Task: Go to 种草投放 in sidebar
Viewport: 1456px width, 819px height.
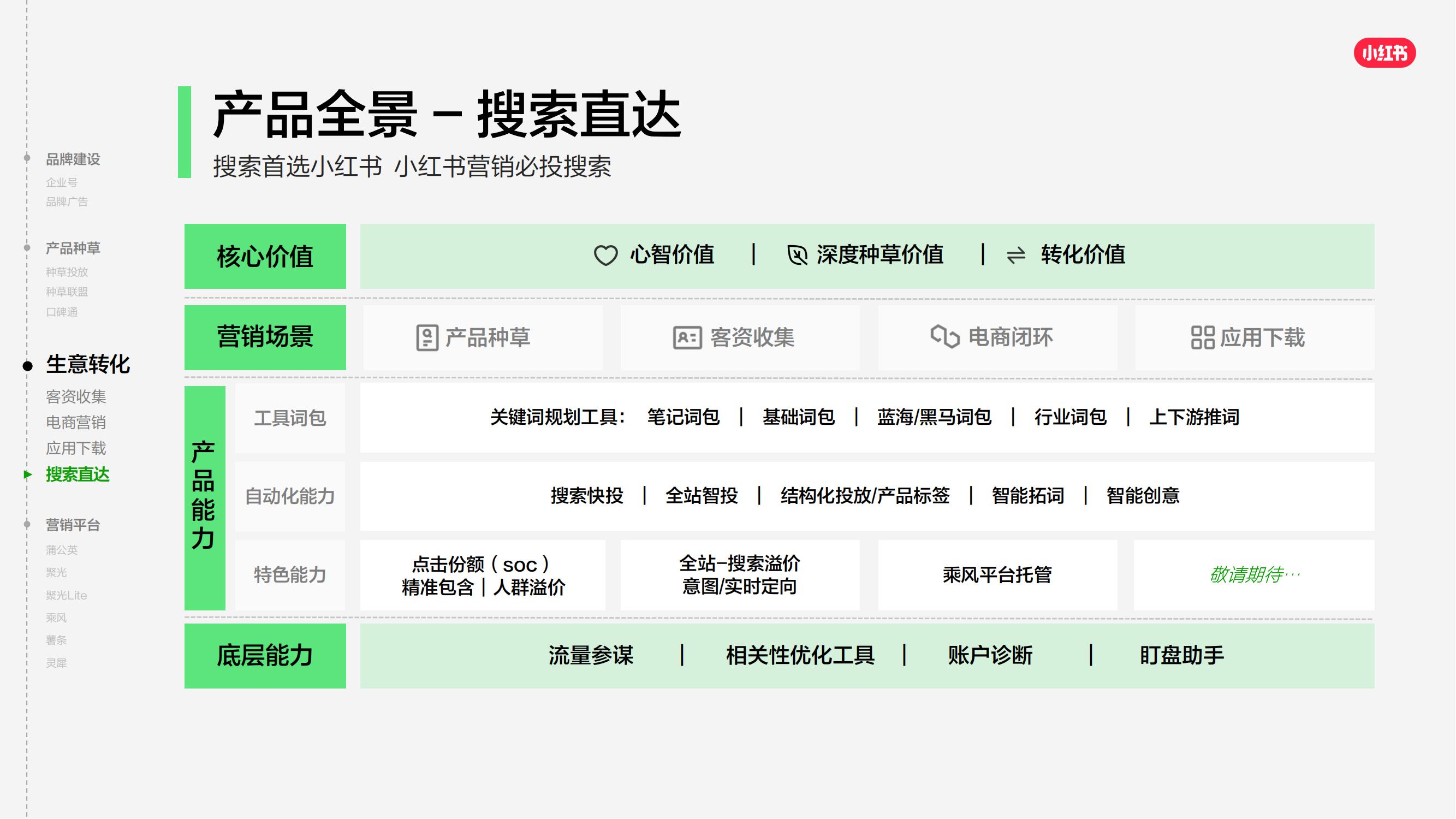Action: click(67, 272)
